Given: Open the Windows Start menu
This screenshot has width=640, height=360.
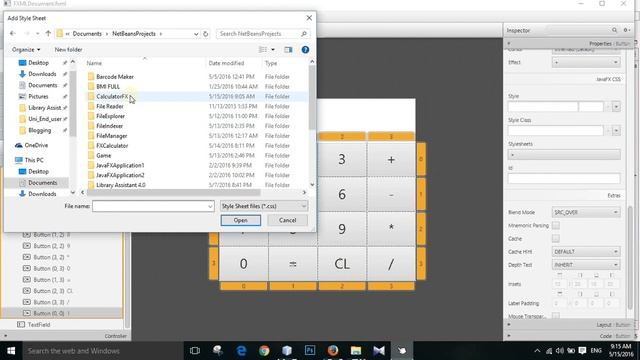Looking at the screenshot, I should click(x=11, y=351).
